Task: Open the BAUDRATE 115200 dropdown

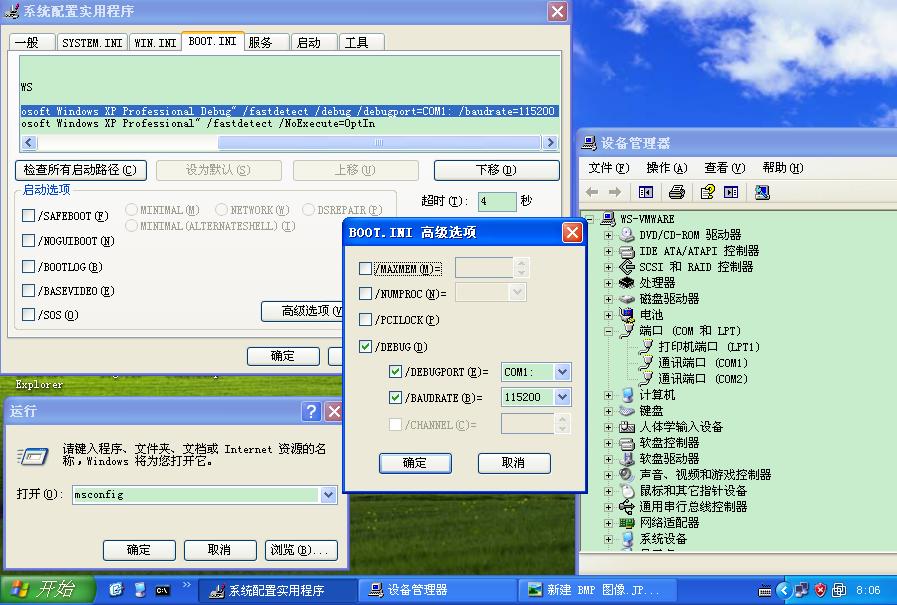Action: pyautogui.click(x=562, y=397)
